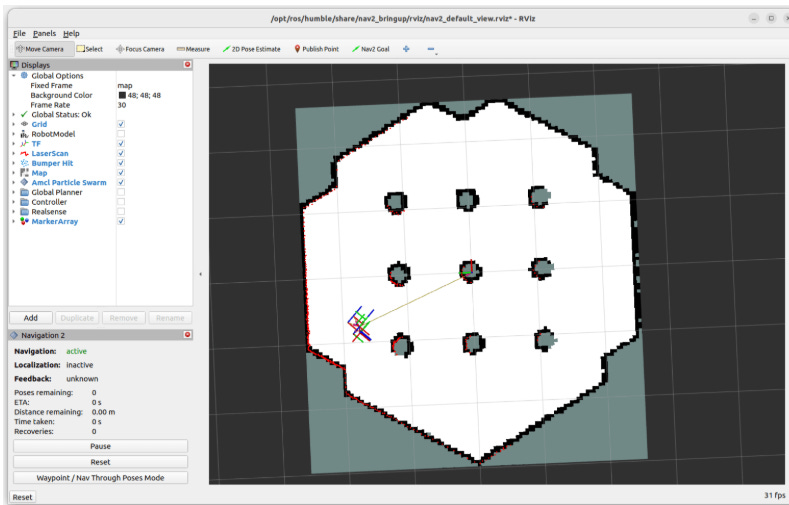Select the Publish Point tool
Image resolution: width=789 pixels, height=505 pixels.
pyautogui.click(x=317, y=49)
